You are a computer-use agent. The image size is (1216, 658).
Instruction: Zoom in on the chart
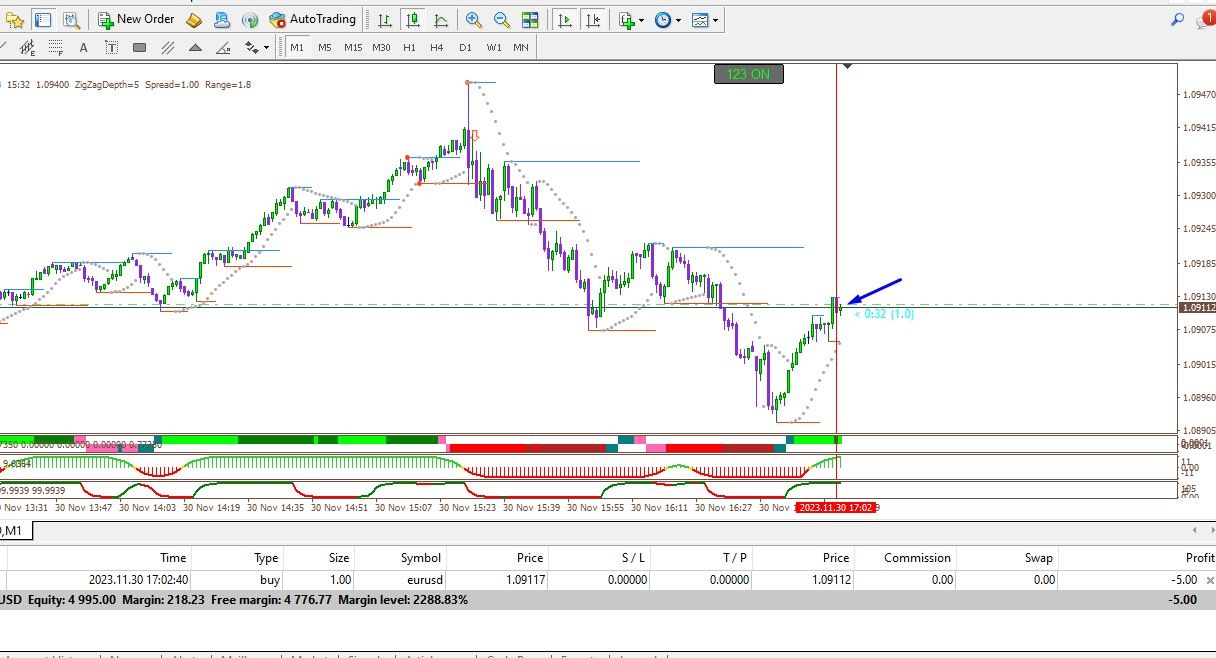coord(474,19)
